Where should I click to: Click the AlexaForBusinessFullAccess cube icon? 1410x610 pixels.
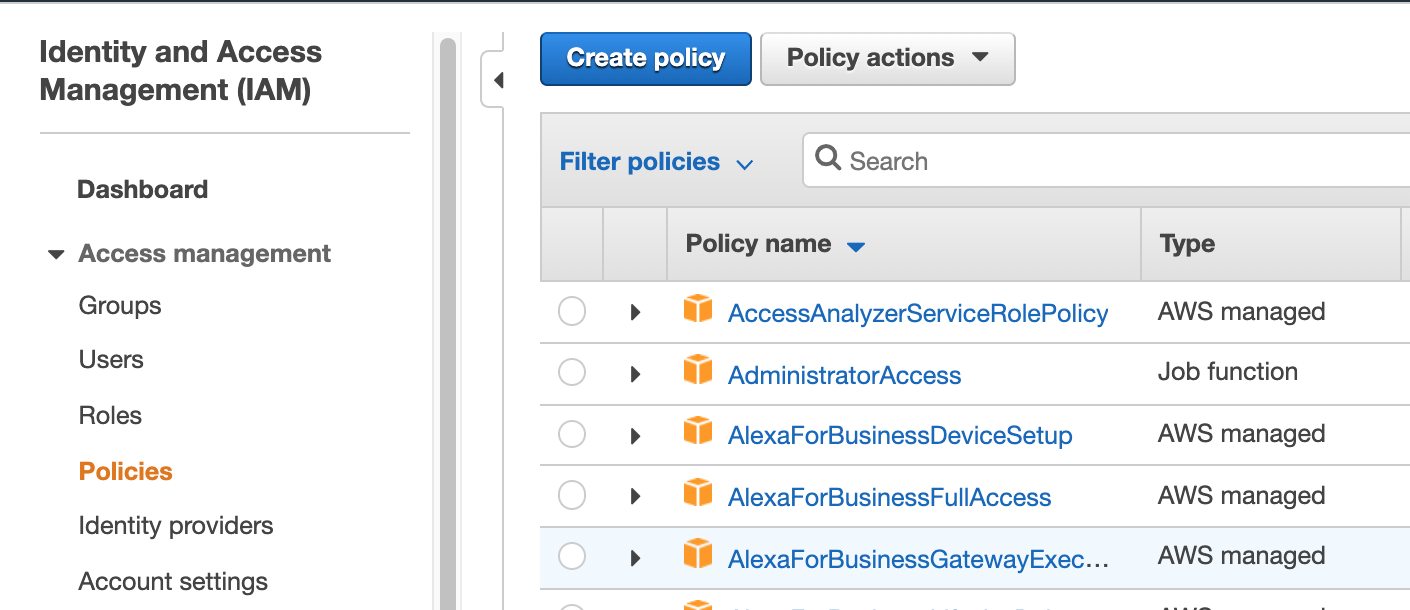tap(698, 495)
